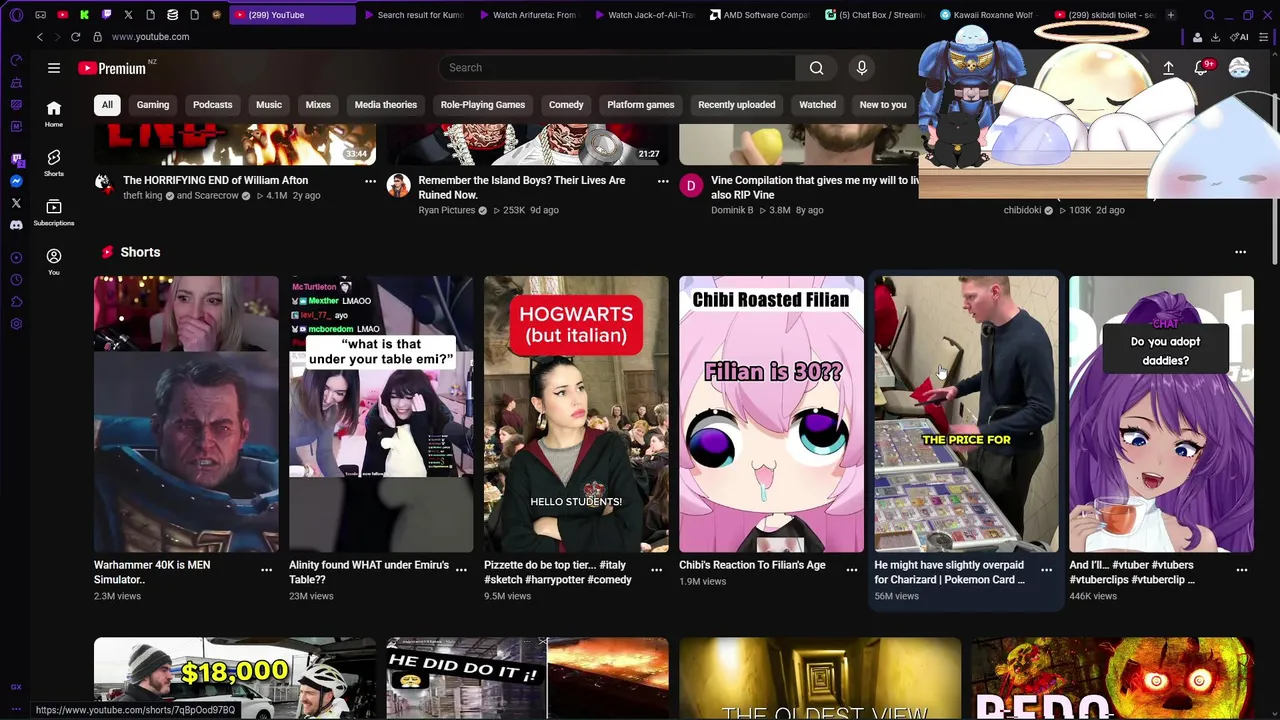Start voice search with microphone icon
Screen dimensions: 1280x720
[862, 68]
